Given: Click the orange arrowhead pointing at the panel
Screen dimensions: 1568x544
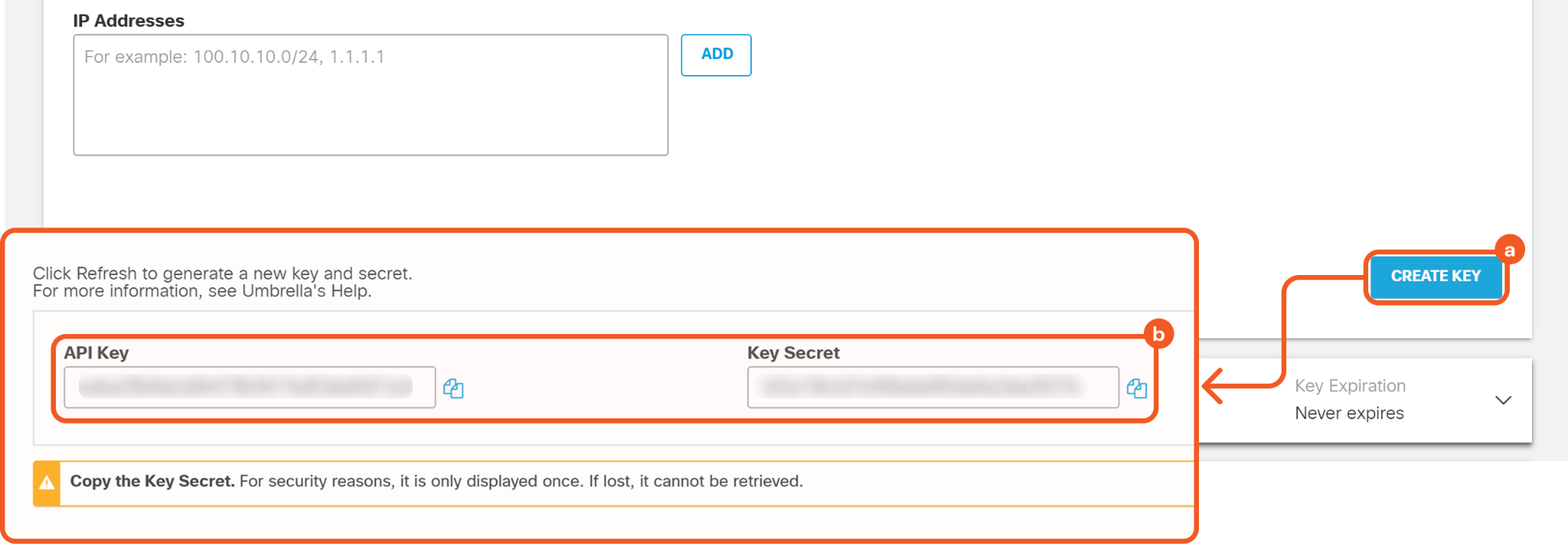Looking at the screenshot, I should point(1215,385).
